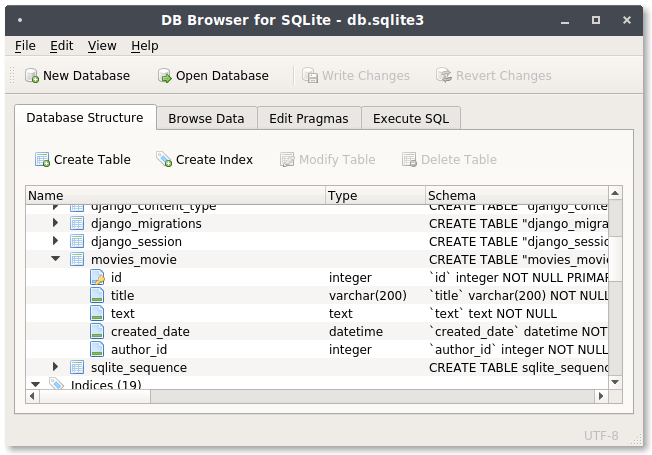The image size is (652, 455).
Task: Select the Database Structure tab
Action: tap(85, 118)
